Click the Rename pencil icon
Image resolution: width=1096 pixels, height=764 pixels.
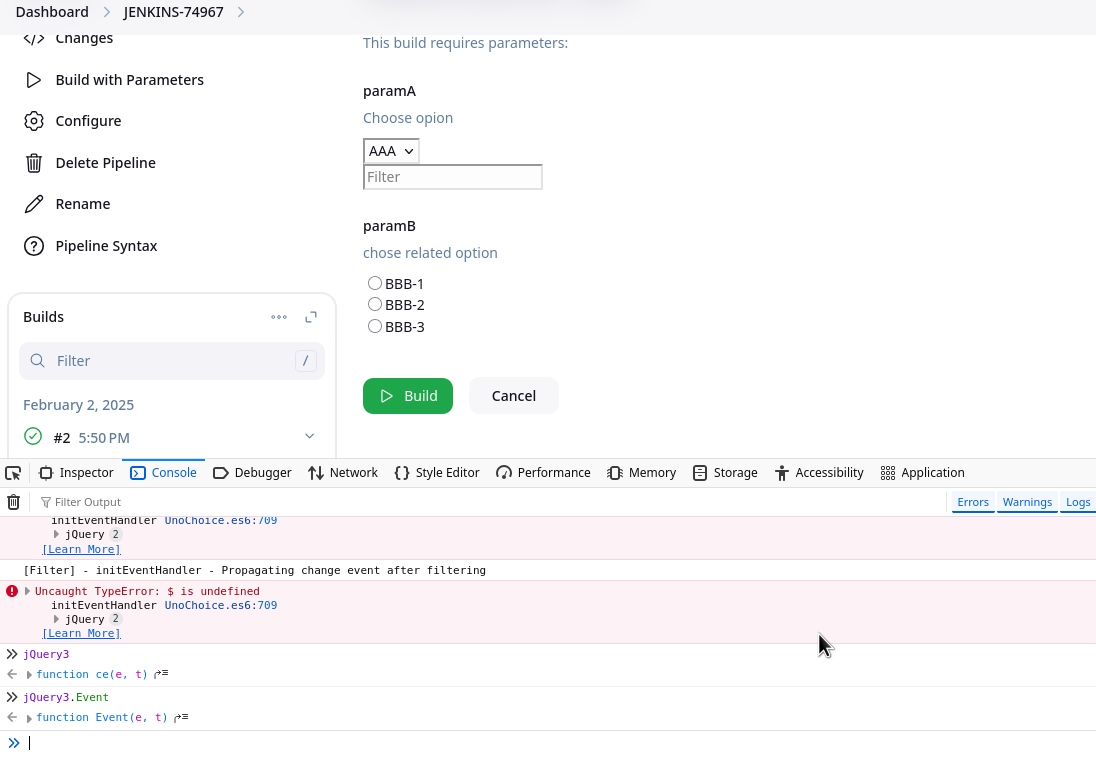[34, 204]
